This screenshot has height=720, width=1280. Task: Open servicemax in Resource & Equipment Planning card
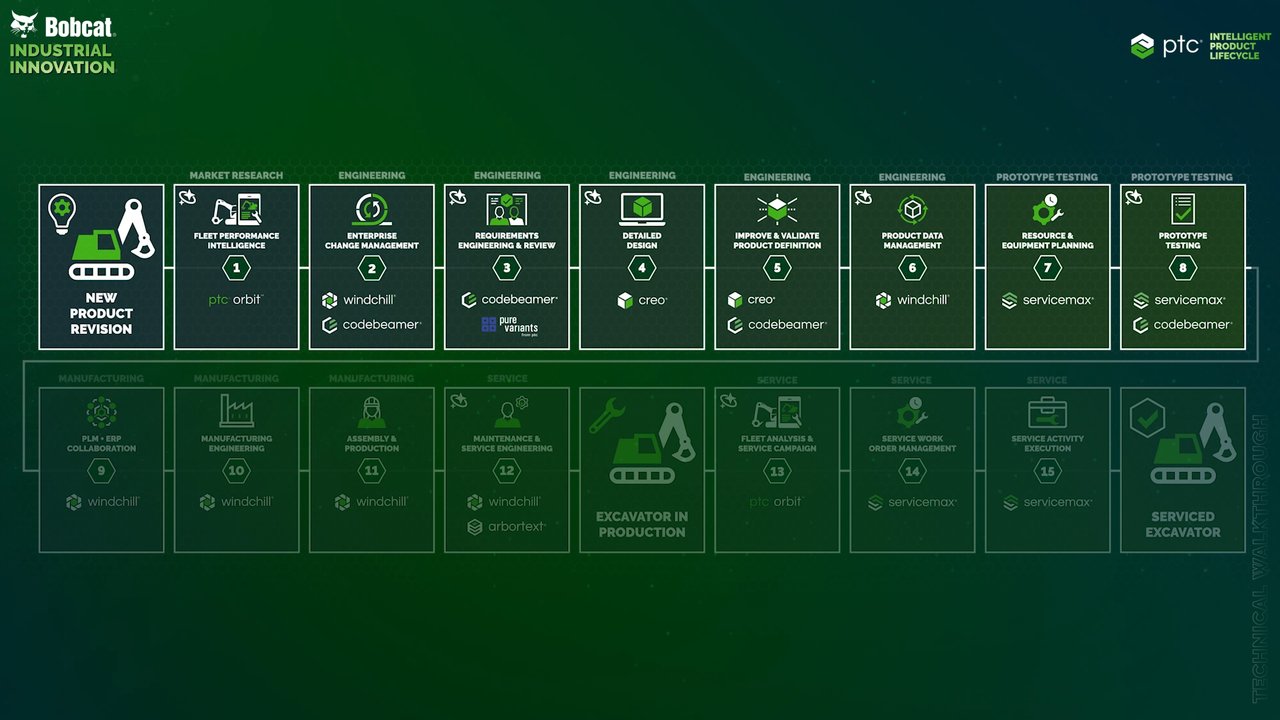1047,300
